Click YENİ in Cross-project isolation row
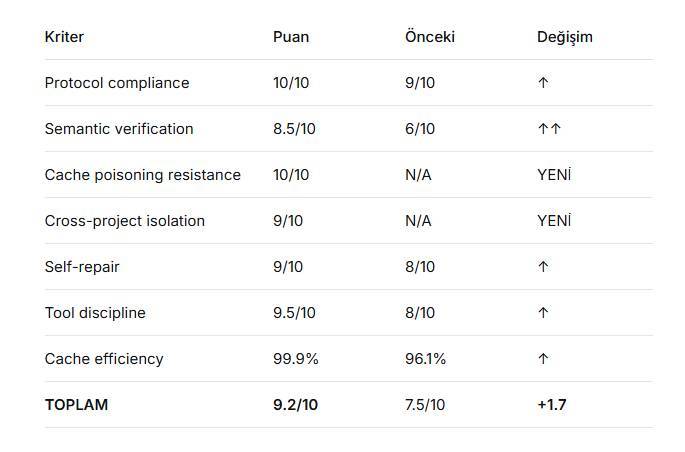 (554, 221)
